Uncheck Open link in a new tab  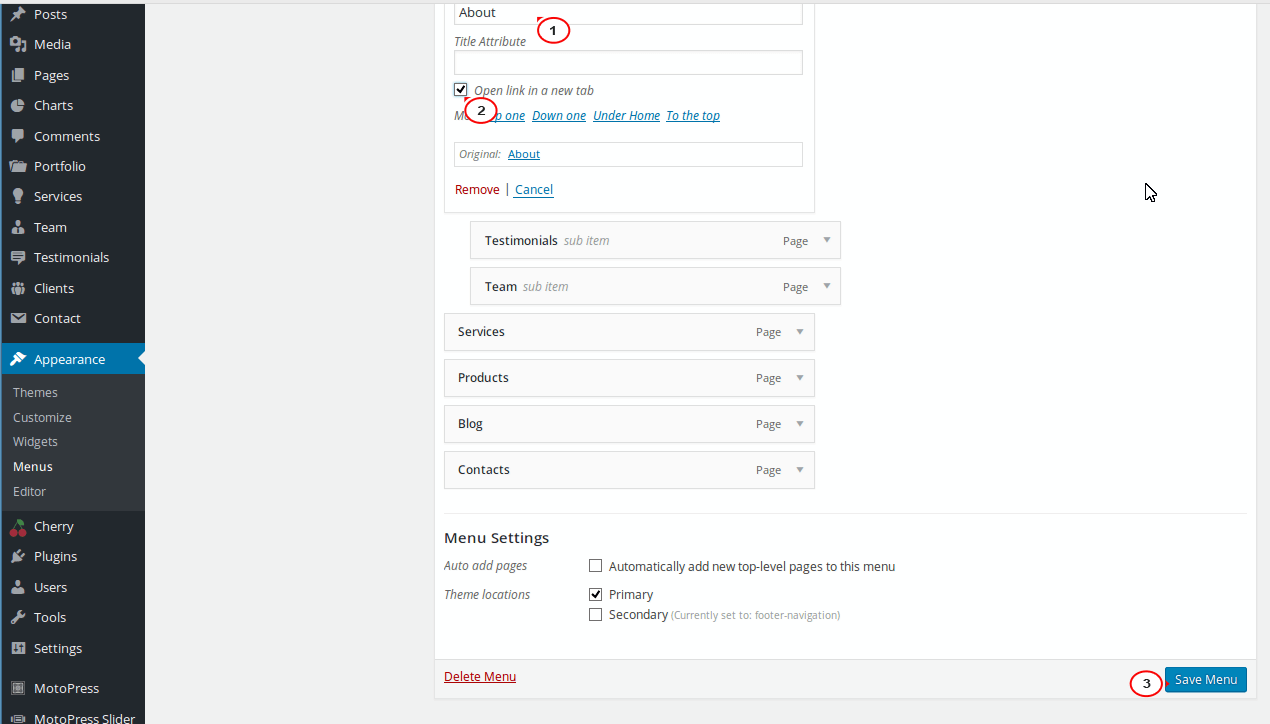click(x=460, y=89)
